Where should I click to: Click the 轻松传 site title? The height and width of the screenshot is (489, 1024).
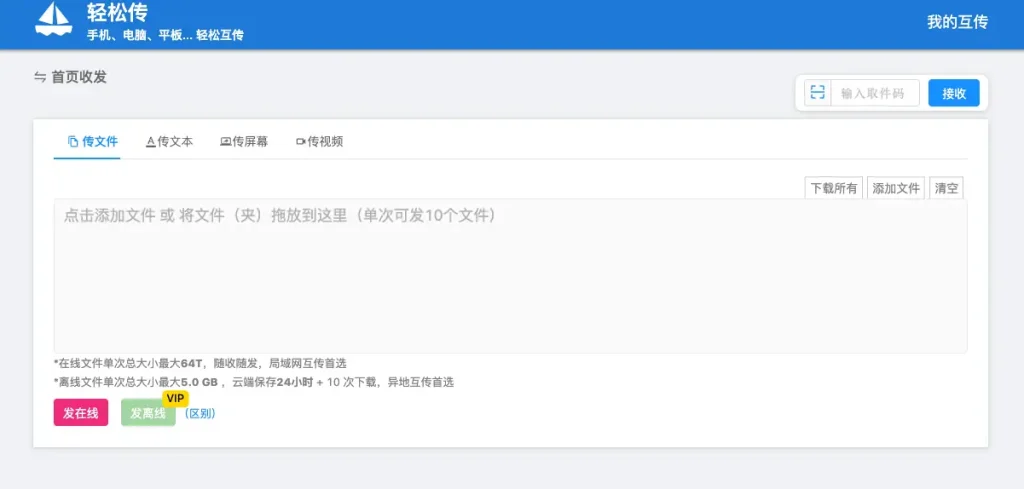tap(118, 12)
